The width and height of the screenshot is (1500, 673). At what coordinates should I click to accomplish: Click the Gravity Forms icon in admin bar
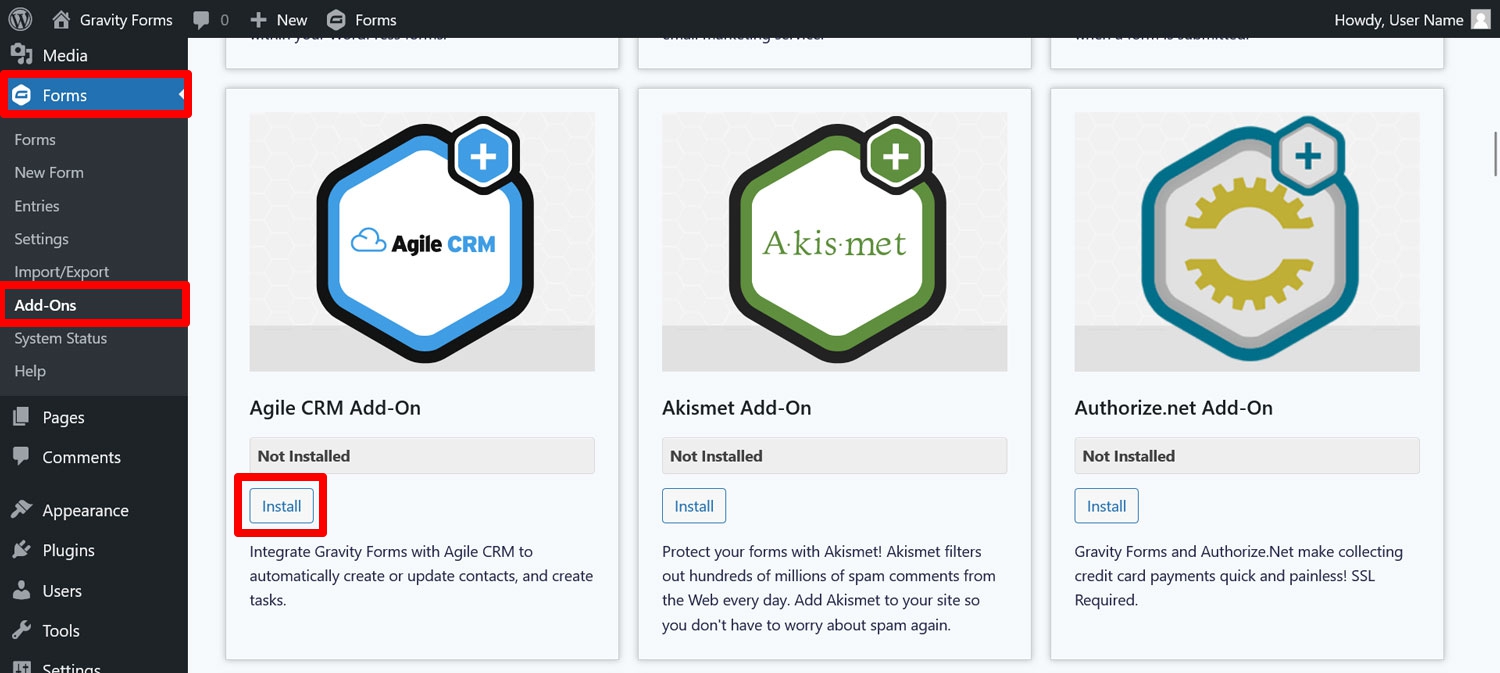click(336, 19)
